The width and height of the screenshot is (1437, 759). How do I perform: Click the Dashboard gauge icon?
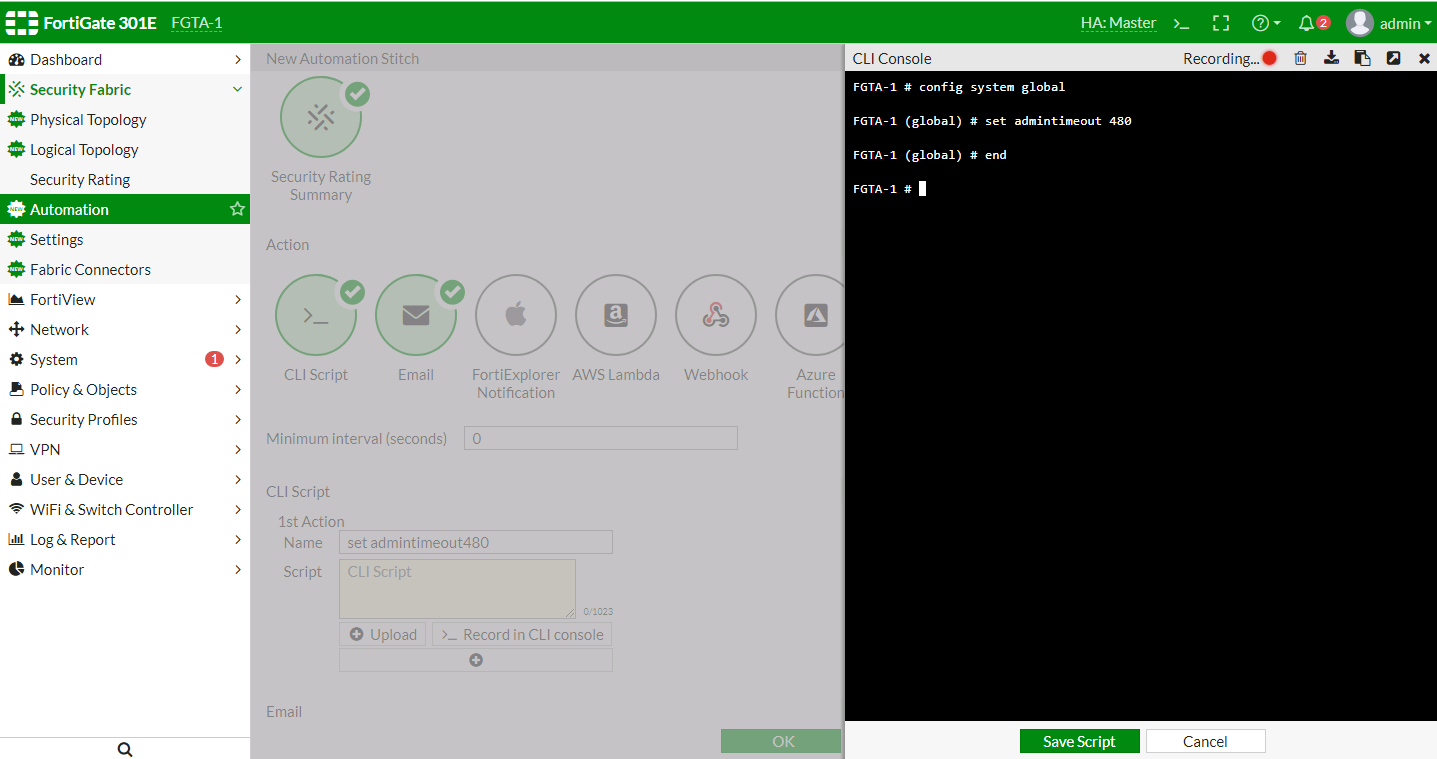click(x=16, y=59)
